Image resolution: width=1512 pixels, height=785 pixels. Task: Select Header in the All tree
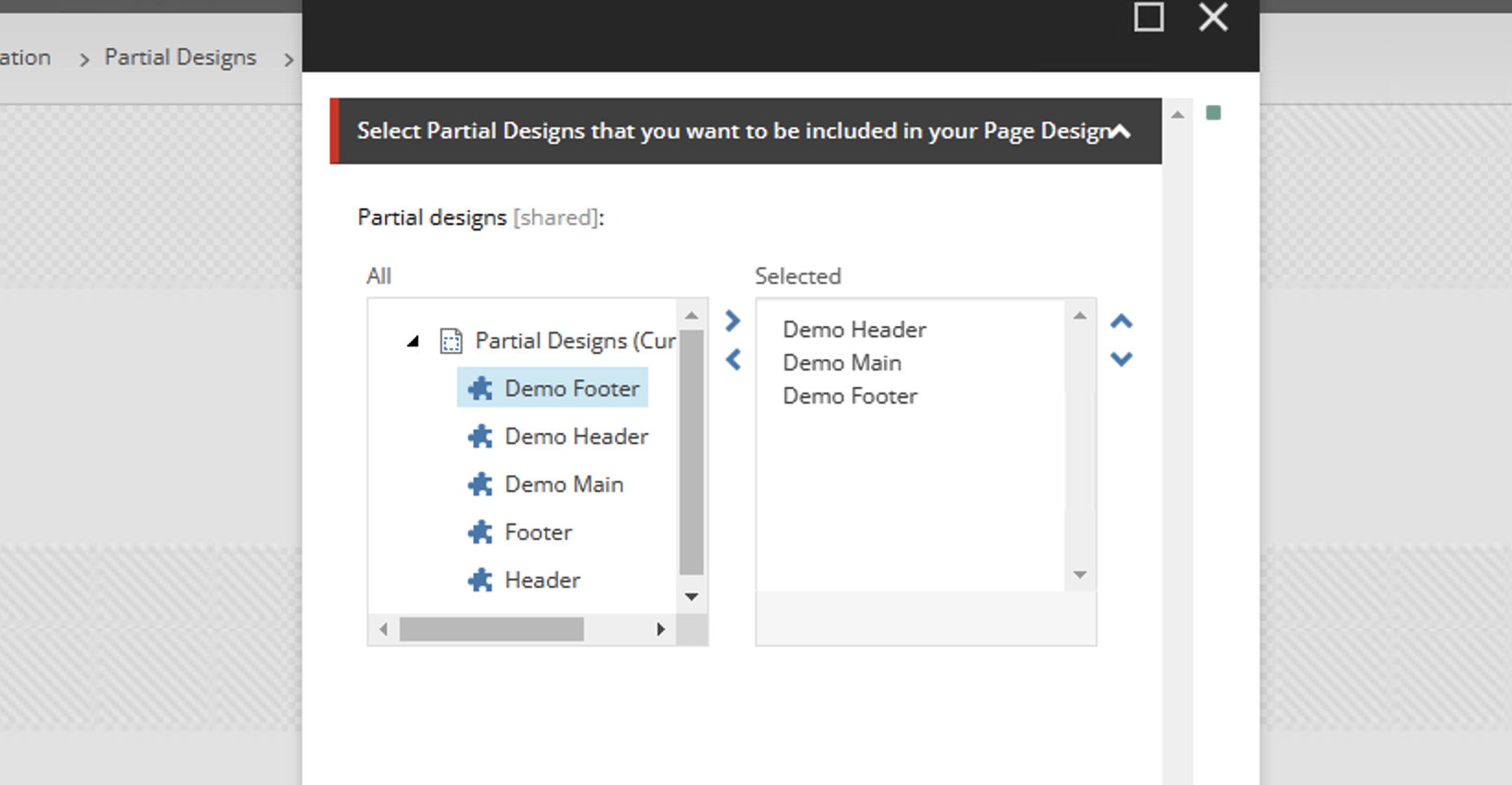tap(542, 580)
